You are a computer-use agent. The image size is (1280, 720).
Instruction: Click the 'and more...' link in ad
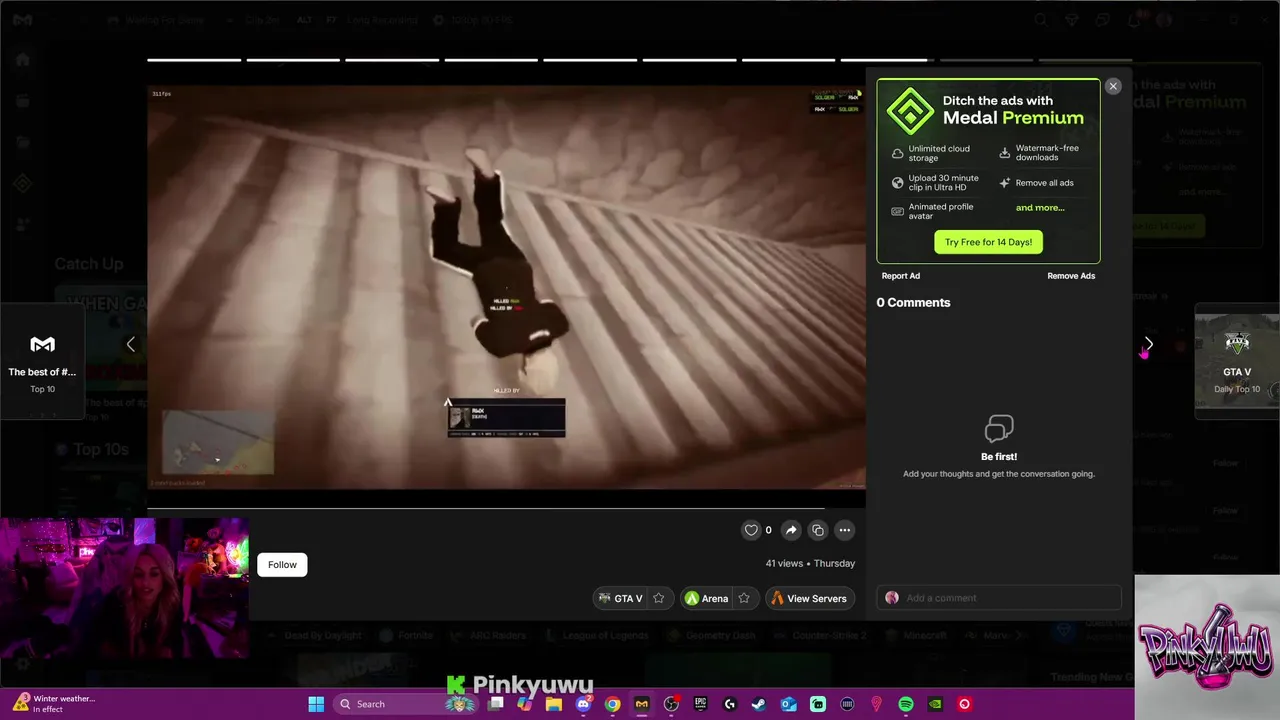click(1040, 208)
